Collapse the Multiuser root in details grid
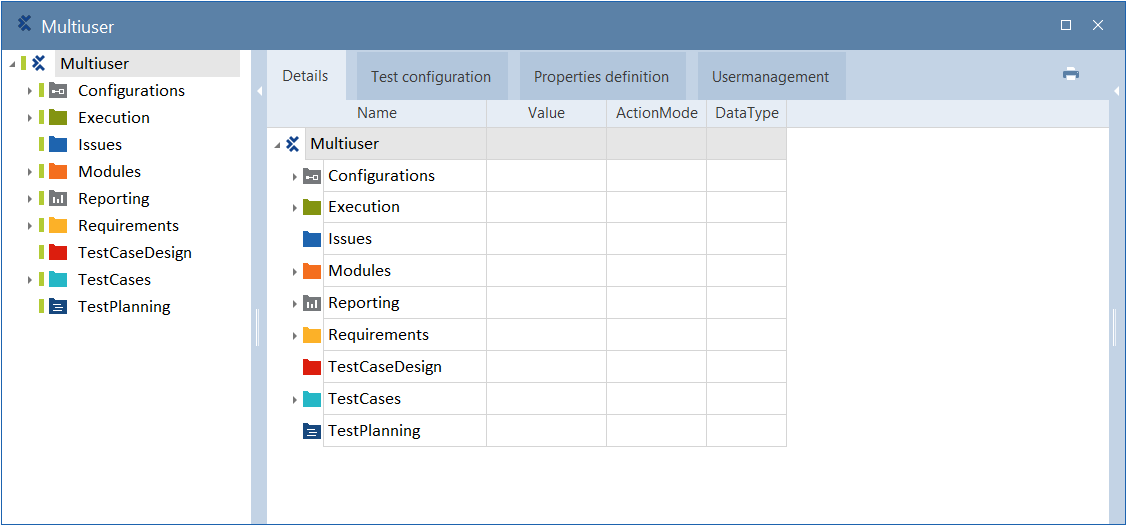Viewport: 1127px width, 526px height. [x=277, y=145]
